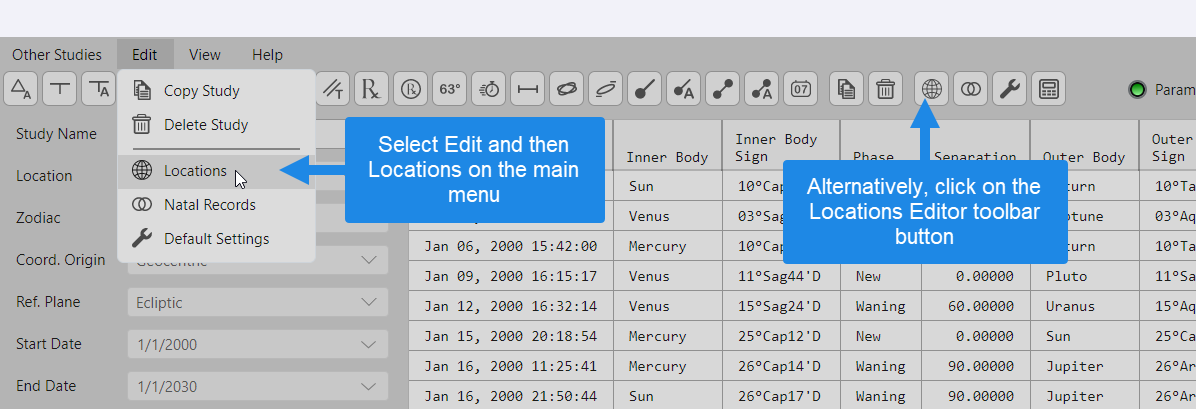The image size is (1196, 409).
Task: Expand the Coord. Origin dropdown
Action: [x=370, y=260]
